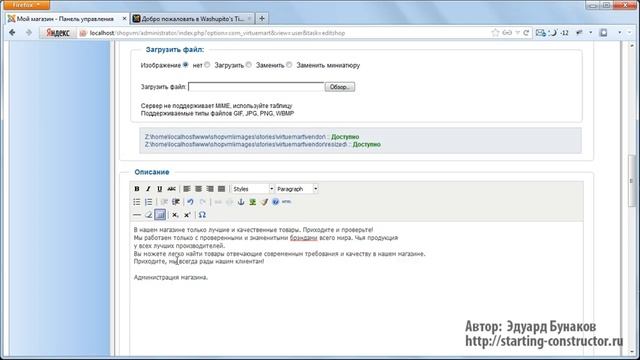
Task: Open the weather icon showing -12
Action: tap(558, 33)
